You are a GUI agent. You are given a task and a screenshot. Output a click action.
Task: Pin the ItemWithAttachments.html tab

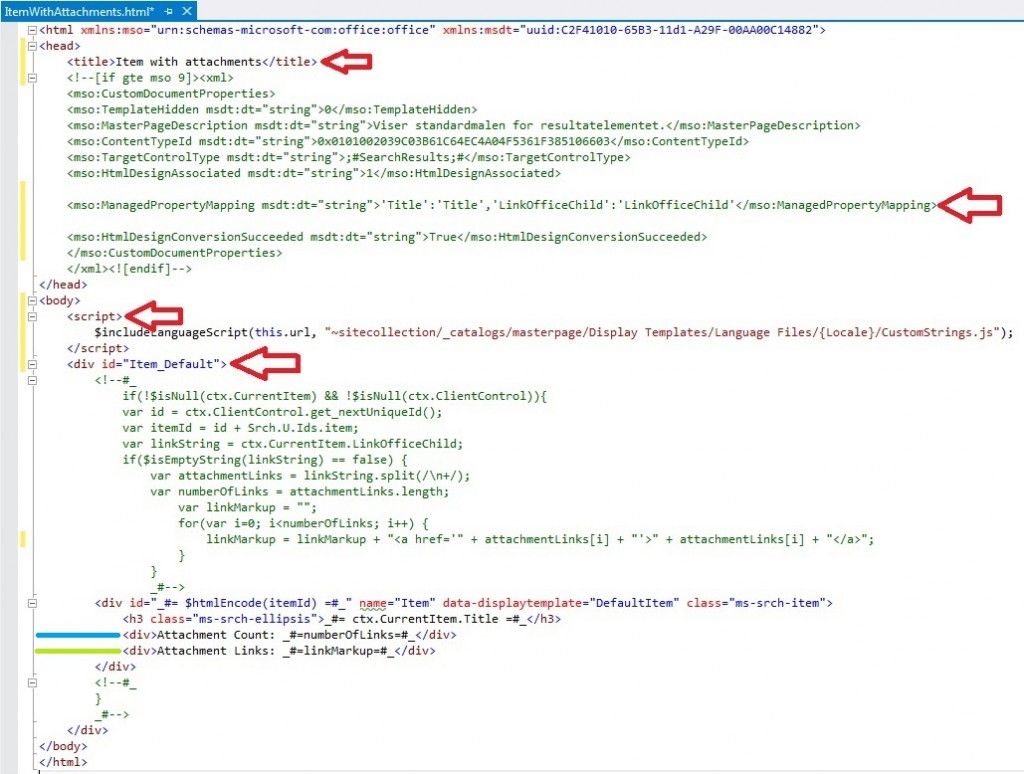pyautogui.click(x=168, y=9)
